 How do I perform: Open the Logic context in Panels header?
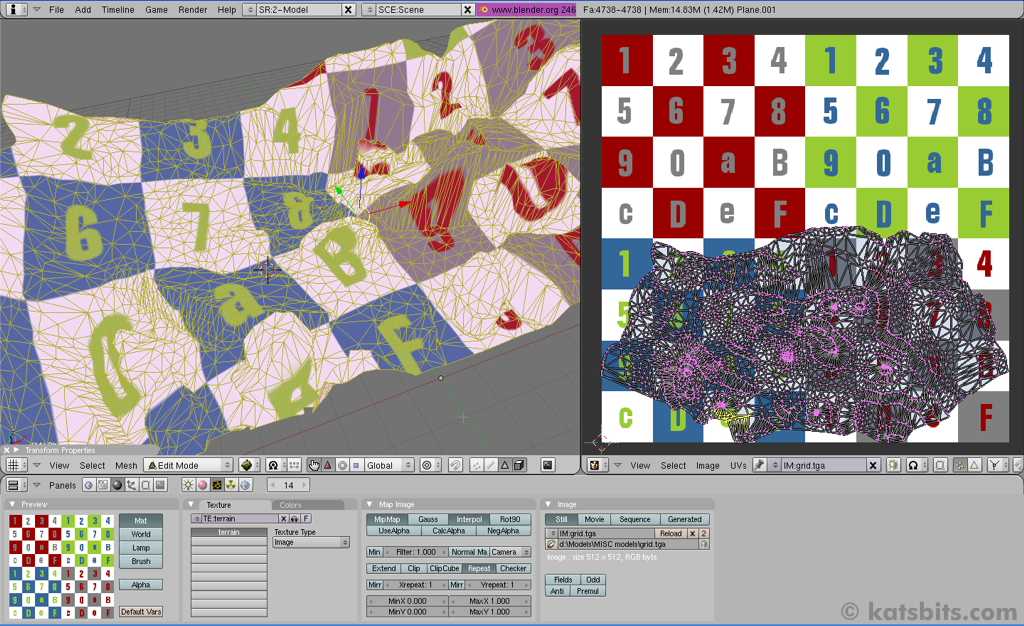(x=89, y=485)
